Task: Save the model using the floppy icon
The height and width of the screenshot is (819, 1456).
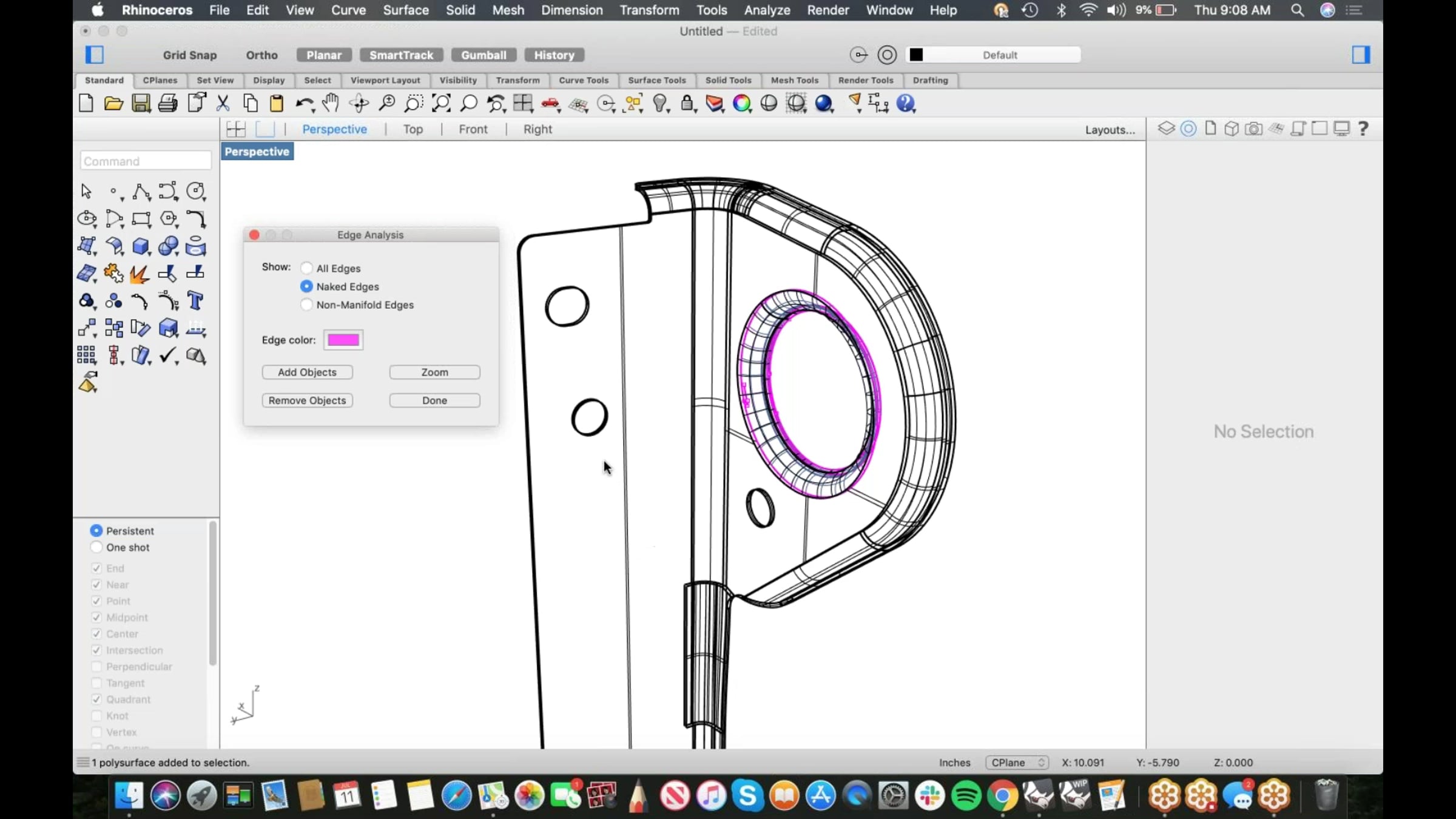Action: tap(141, 104)
